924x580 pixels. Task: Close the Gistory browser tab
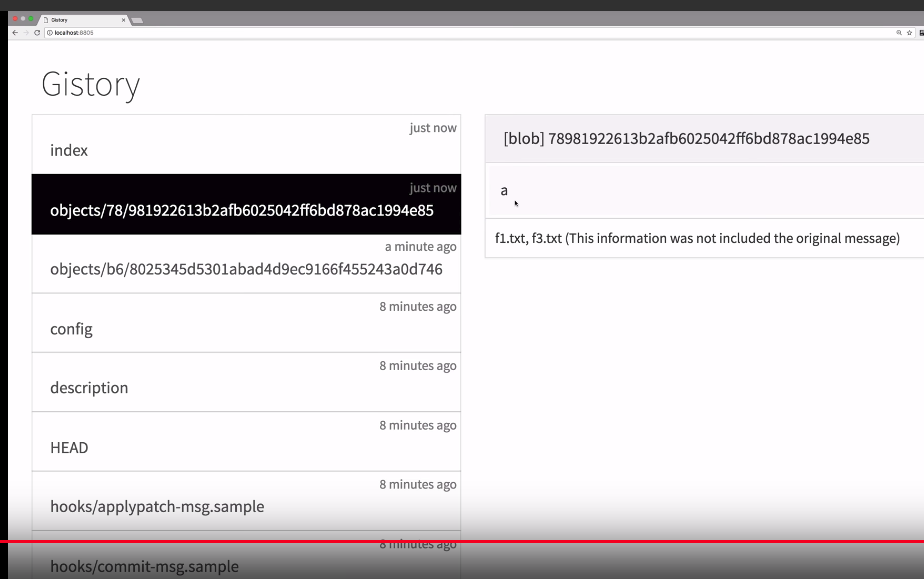coord(123,20)
